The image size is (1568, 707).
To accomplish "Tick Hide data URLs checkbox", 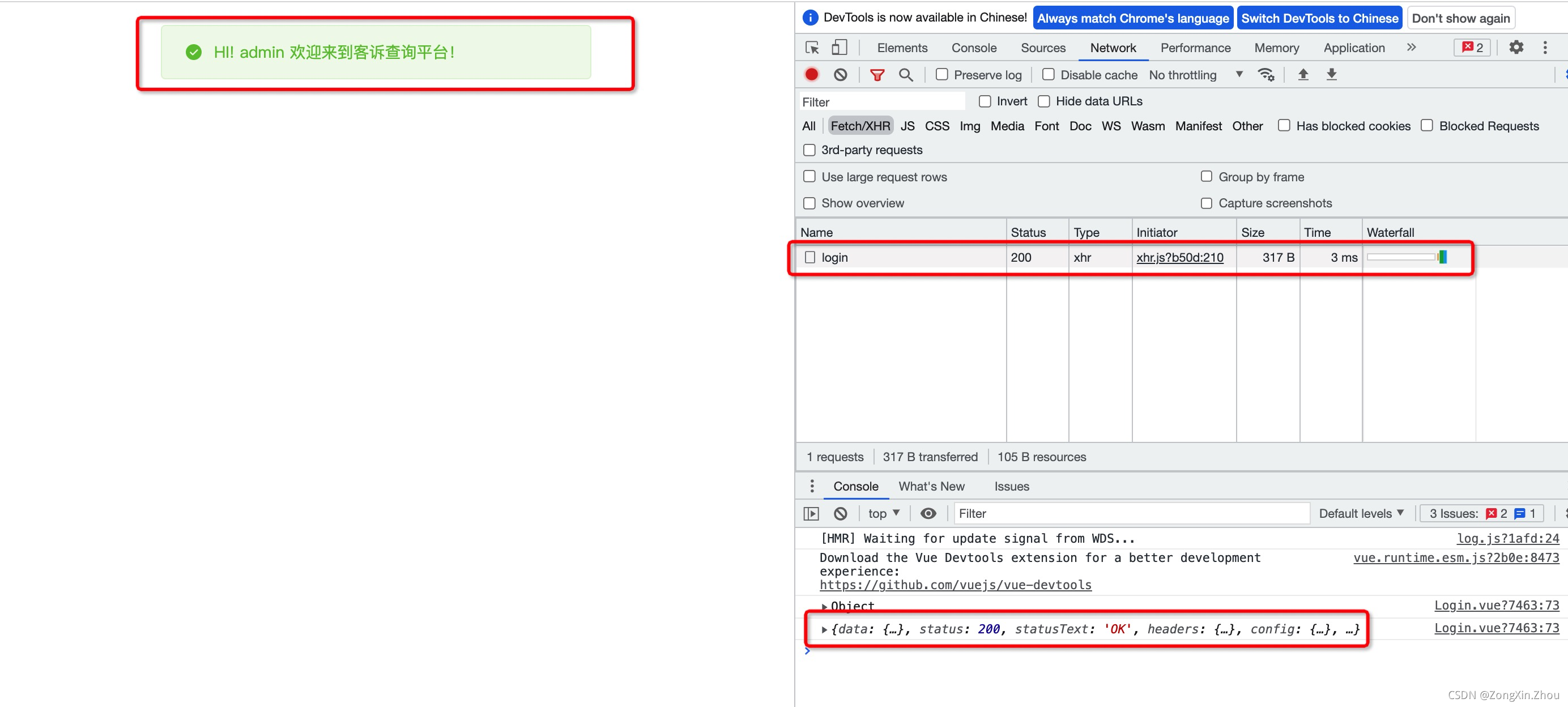I will click(1043, 101).
